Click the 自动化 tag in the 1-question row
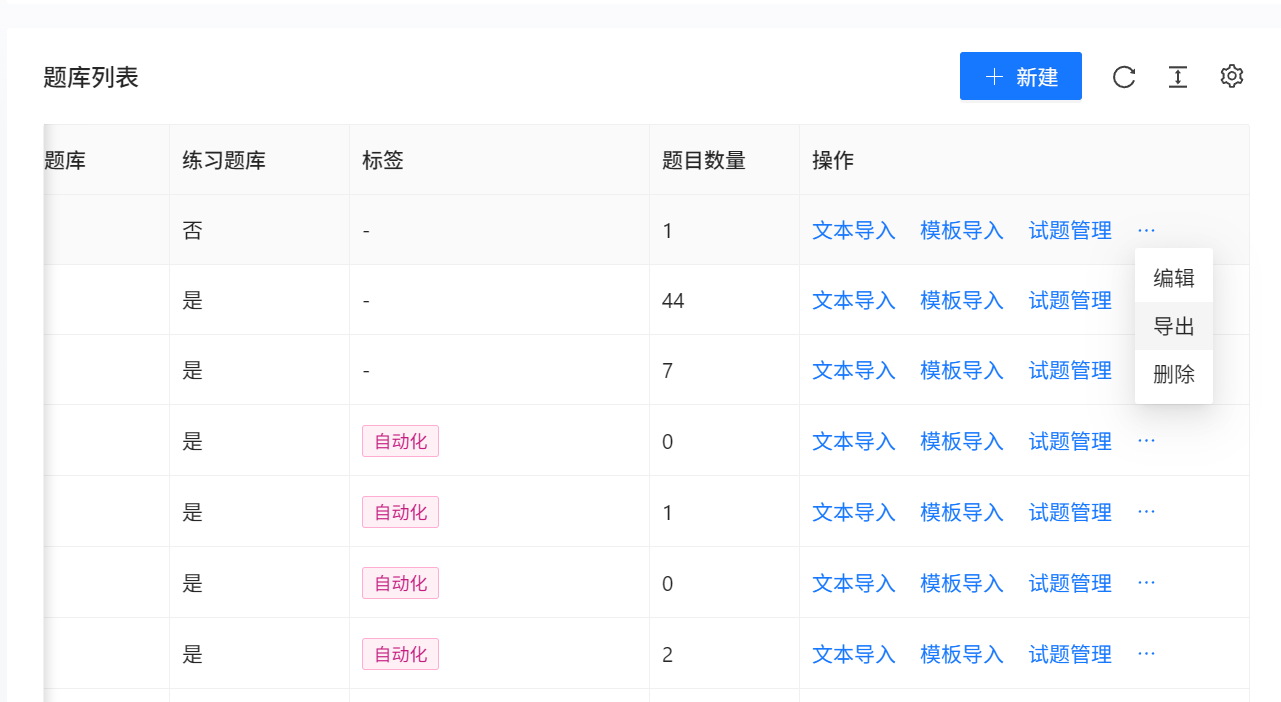The width and height of the screenshot is (1281, 702). (x=400, y=512)
